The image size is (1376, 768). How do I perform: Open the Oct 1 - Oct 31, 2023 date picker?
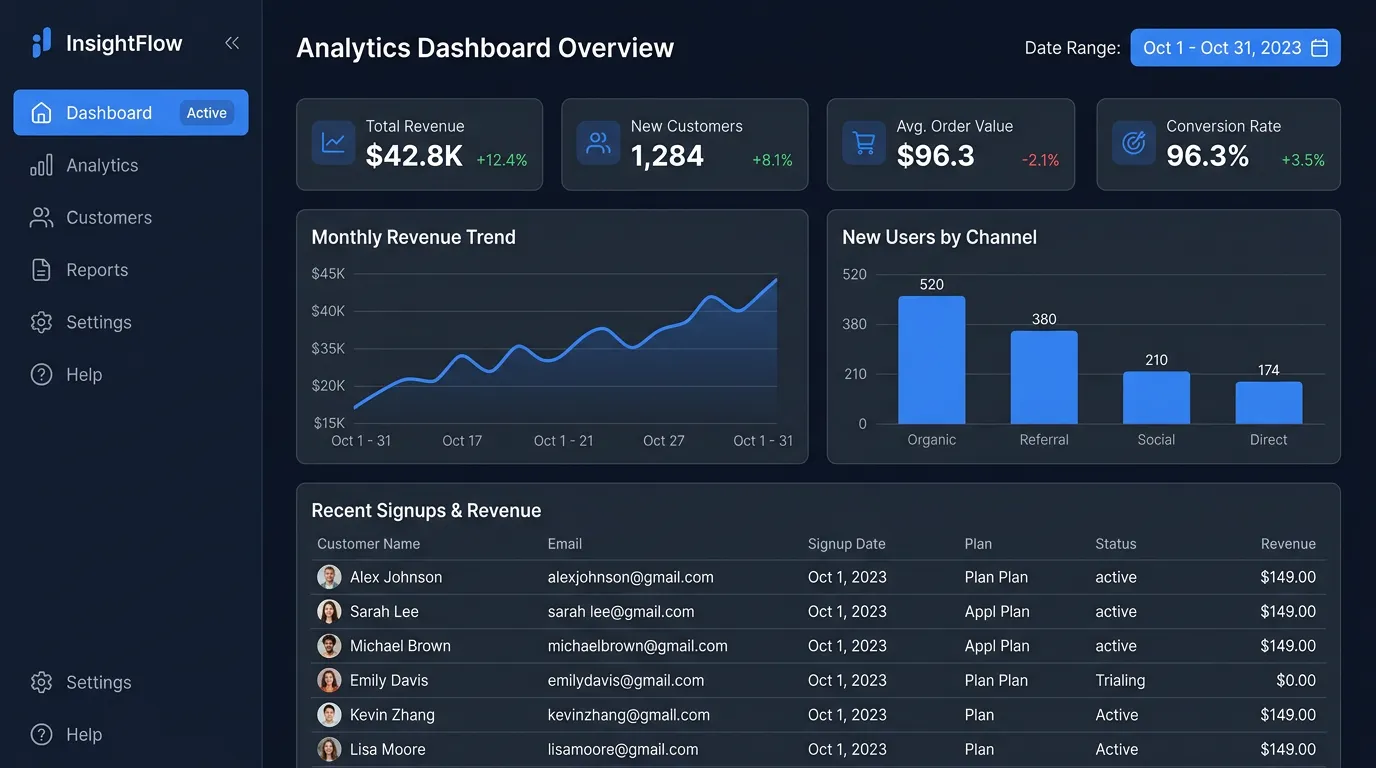[x=1235, y=48]
